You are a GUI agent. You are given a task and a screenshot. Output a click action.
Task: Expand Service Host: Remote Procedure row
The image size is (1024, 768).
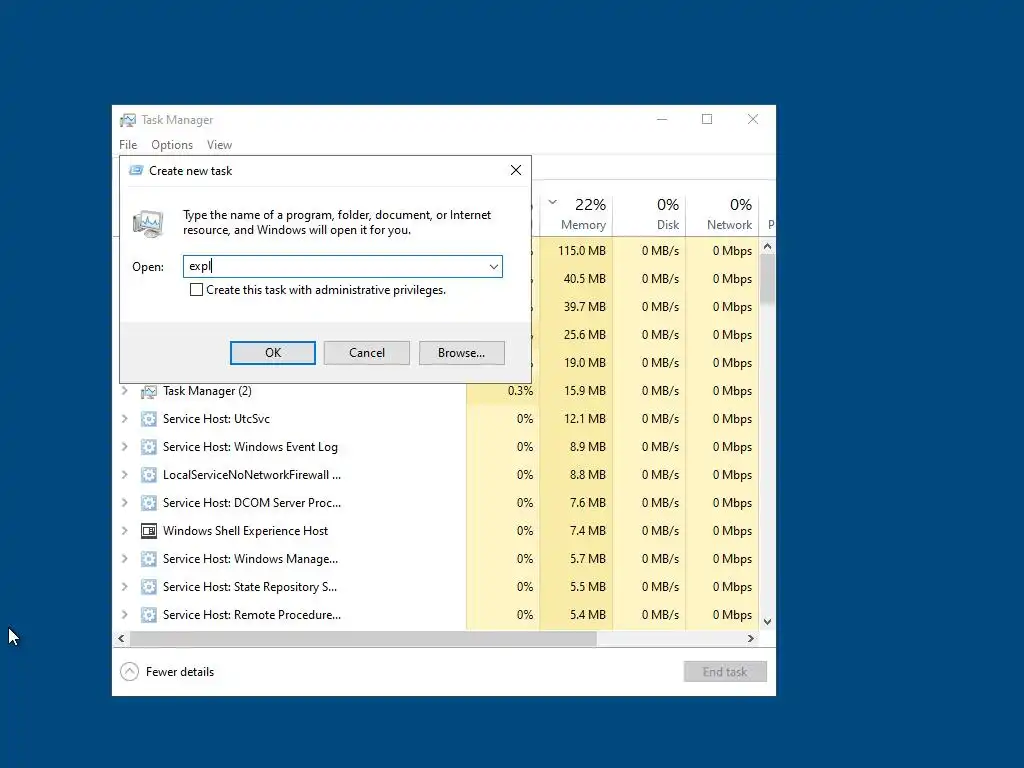[125, 615]
